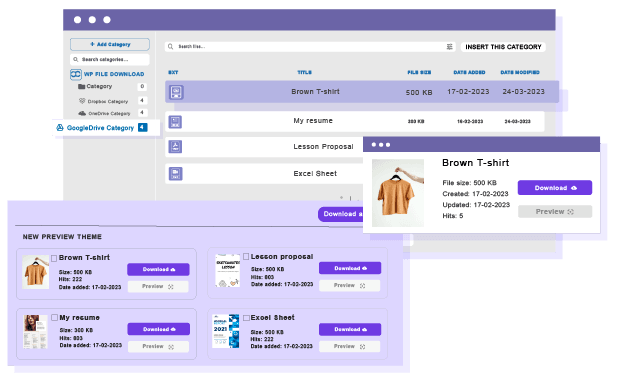Select the Dropbox Category item

pos(108,101)
